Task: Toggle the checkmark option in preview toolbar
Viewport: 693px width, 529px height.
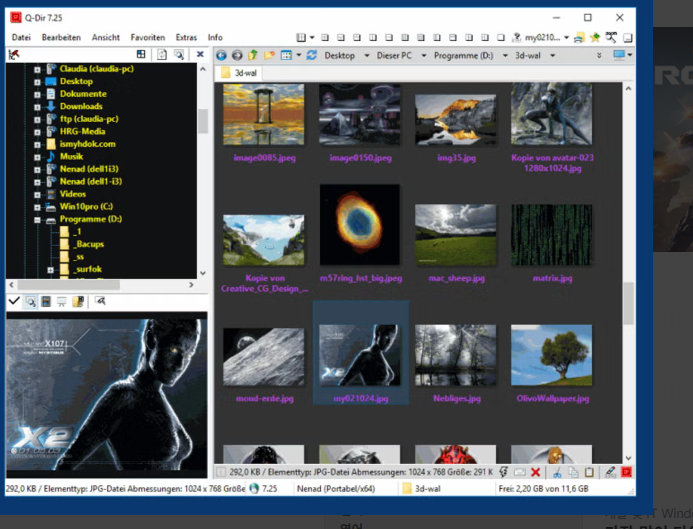Action: pyautogui.click(x=14, y=301)
